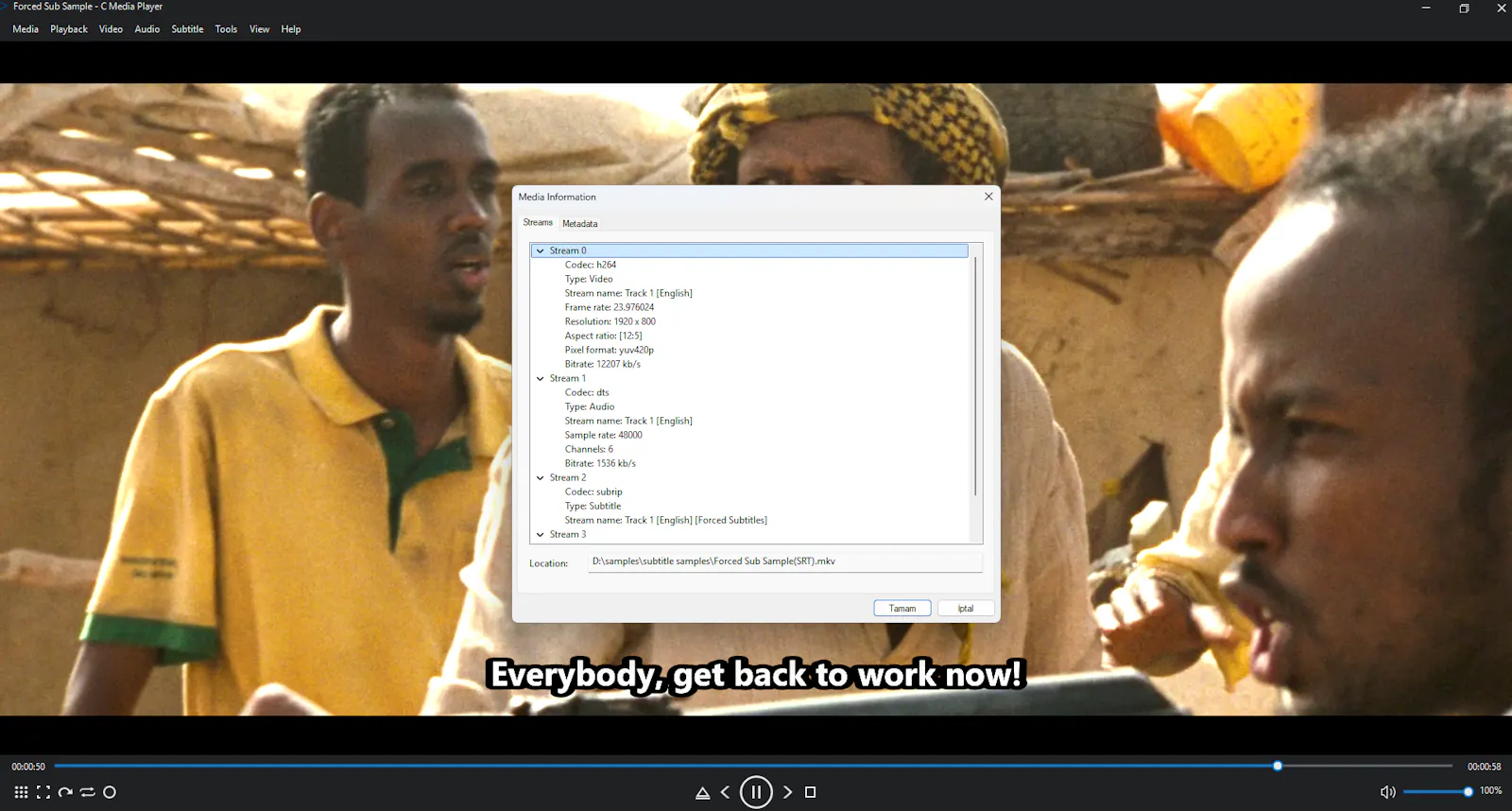Click the seek bar position handle

pyautogui.click(x=1278, y=766)
